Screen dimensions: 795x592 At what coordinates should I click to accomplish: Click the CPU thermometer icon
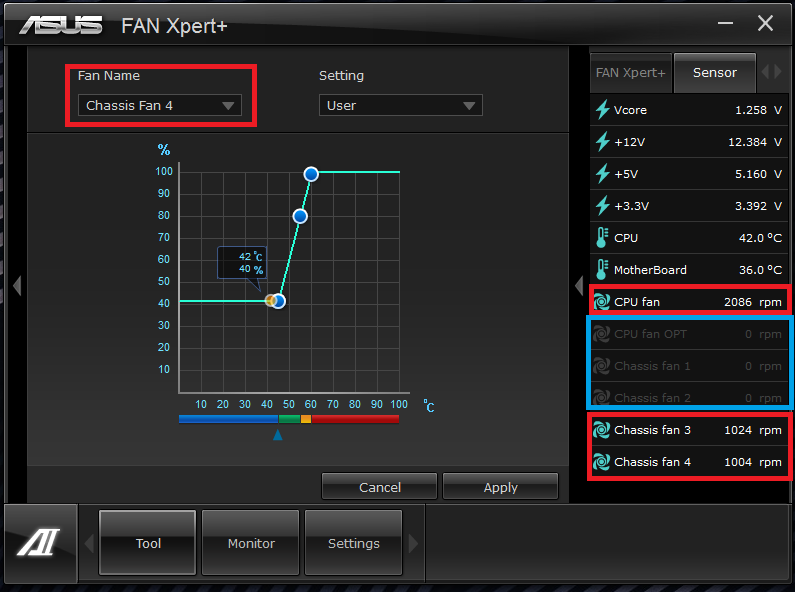point(602,237)
